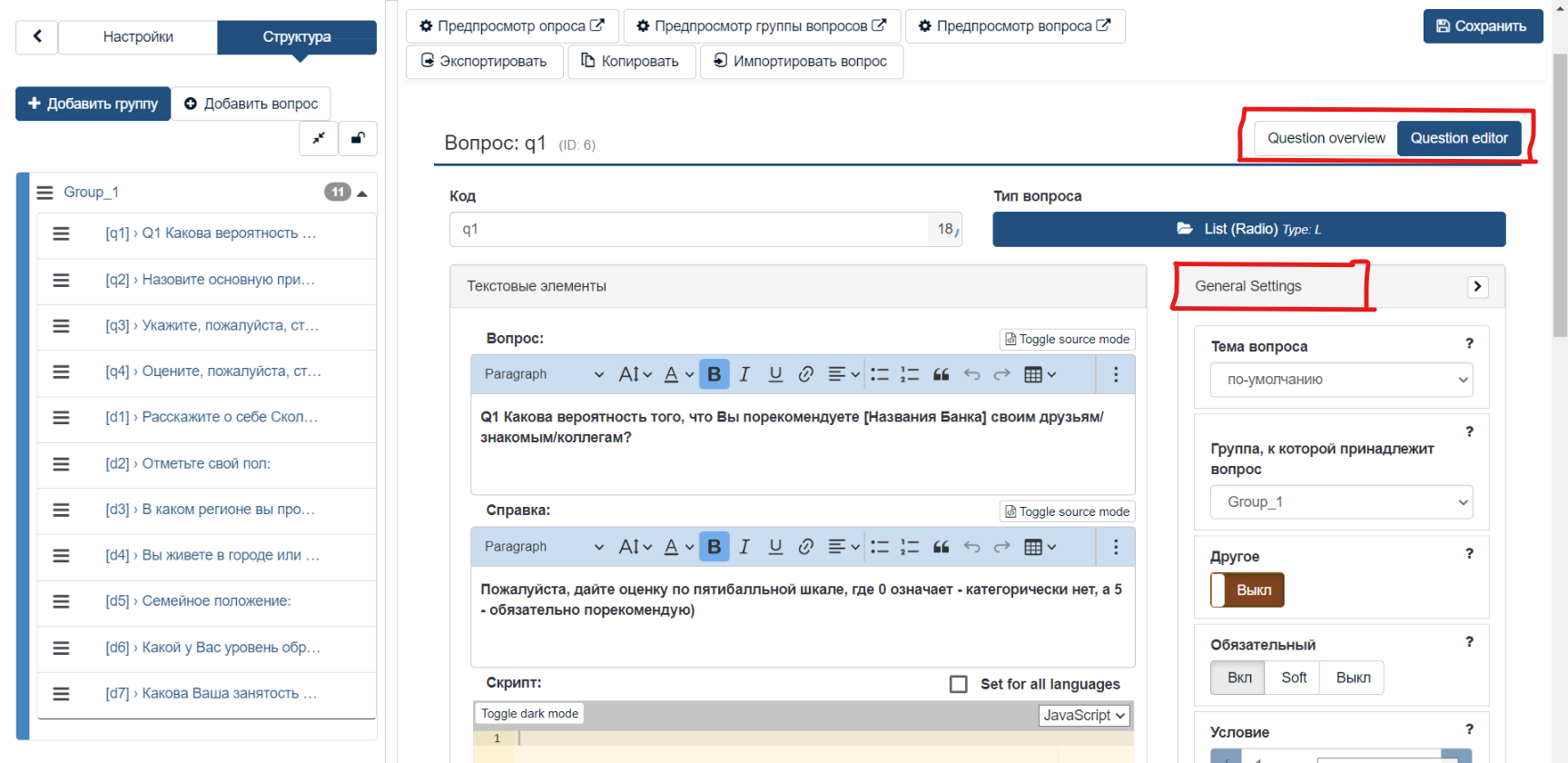
Task: Add a block quote in the Вопрос editor
Action: [941, 374]
